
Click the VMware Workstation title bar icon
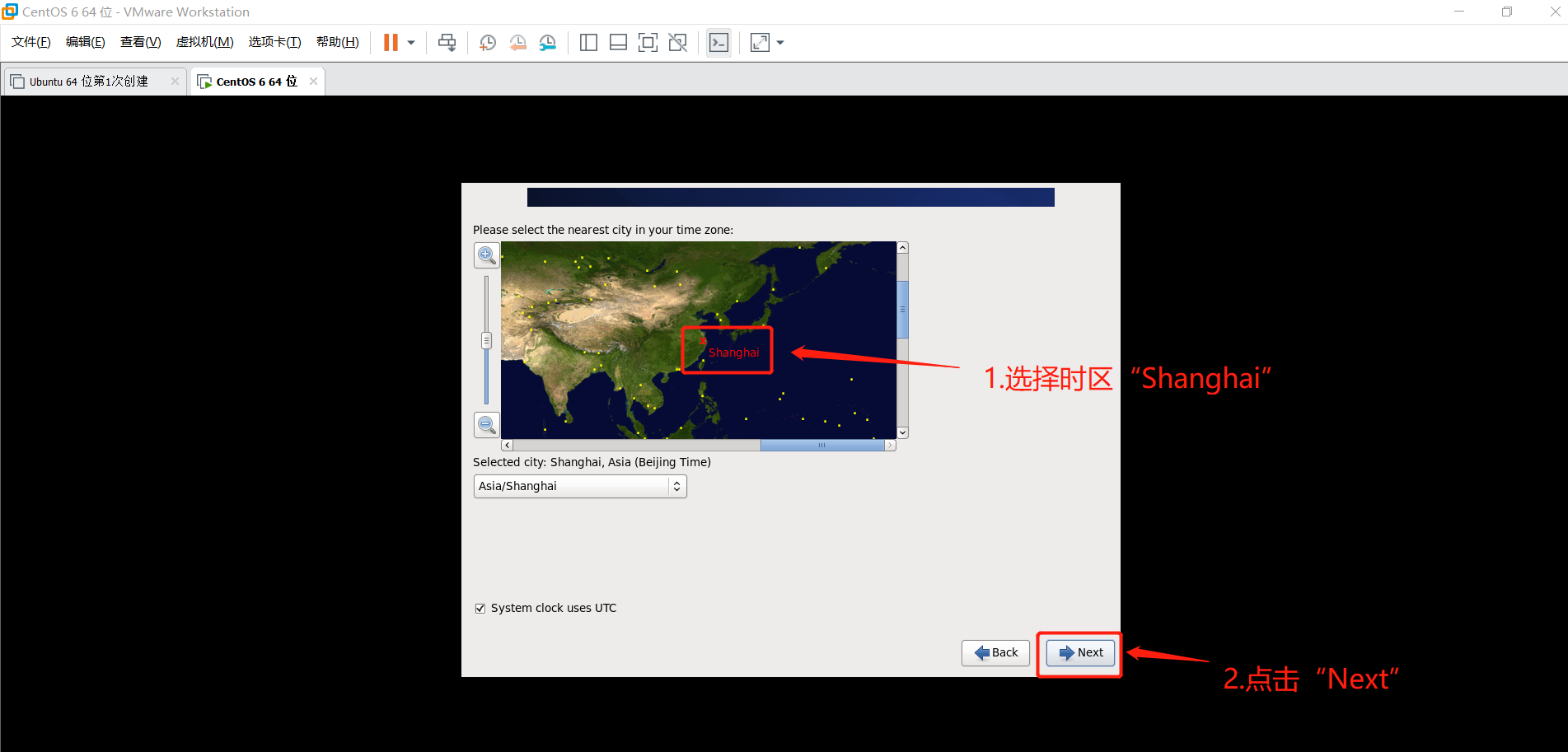[10, 12]
